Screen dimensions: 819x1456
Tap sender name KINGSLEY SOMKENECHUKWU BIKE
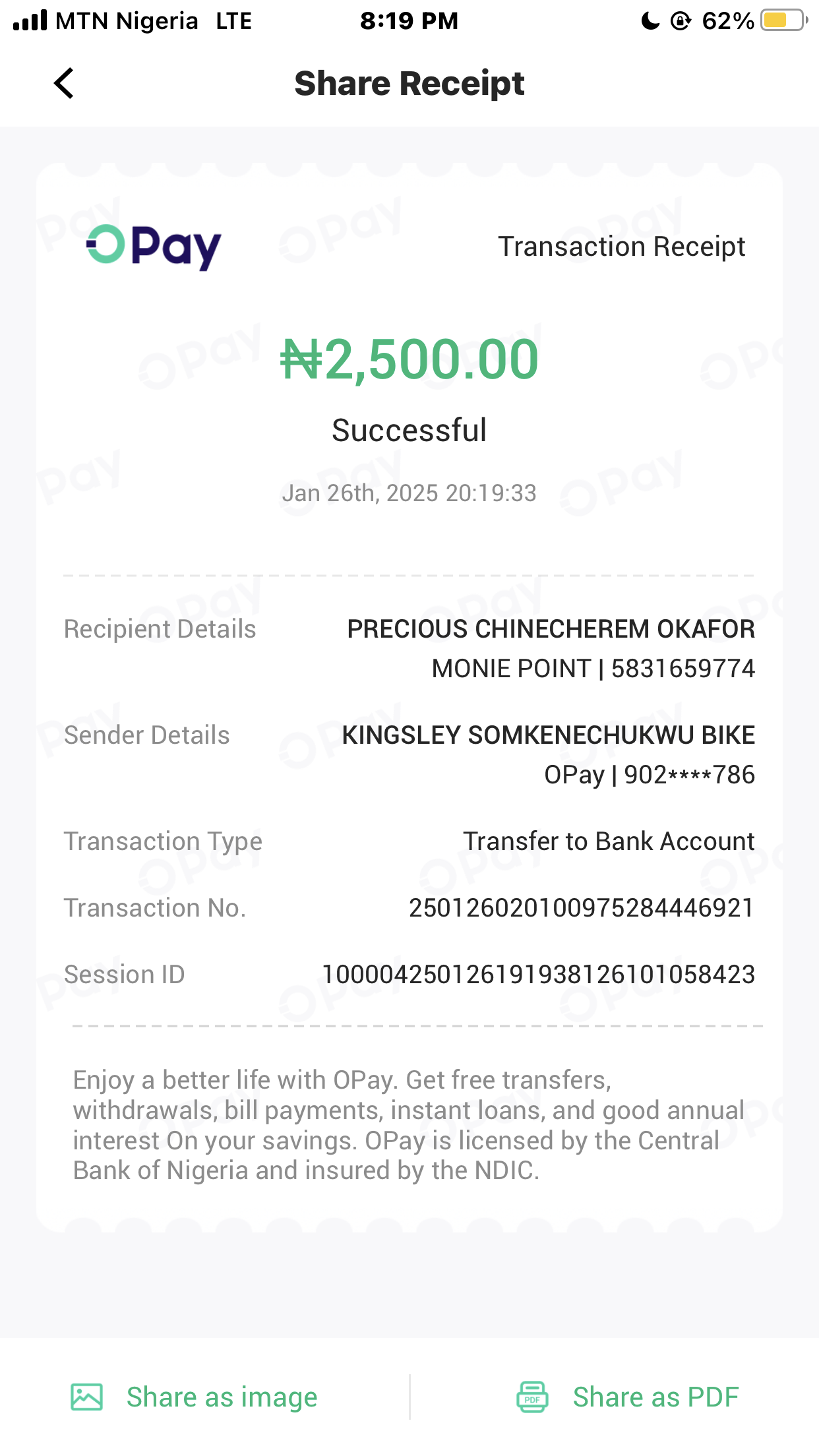tap(548, 735)
